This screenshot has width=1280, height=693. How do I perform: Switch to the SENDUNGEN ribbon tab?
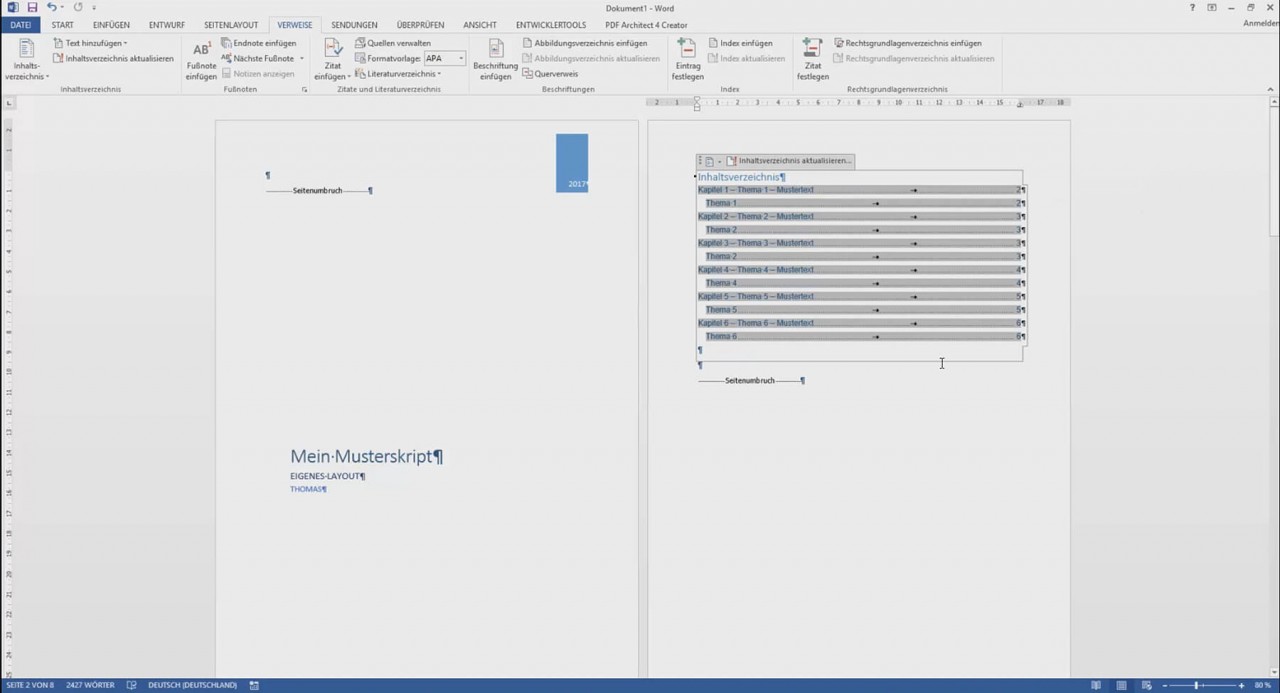(x=356, y=25)
